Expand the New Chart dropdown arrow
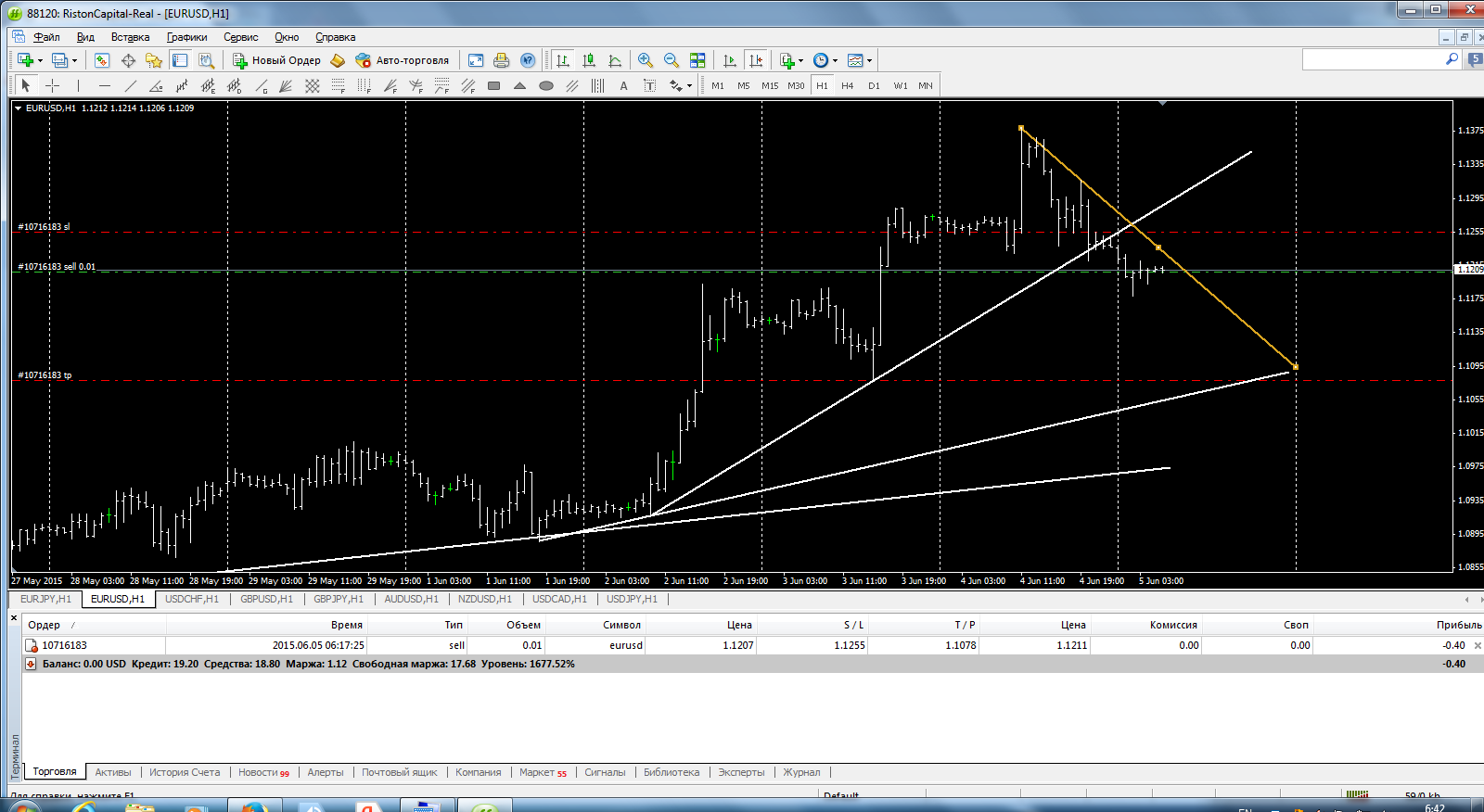This screenshot has height=812, width=1484. click(40, 60)
